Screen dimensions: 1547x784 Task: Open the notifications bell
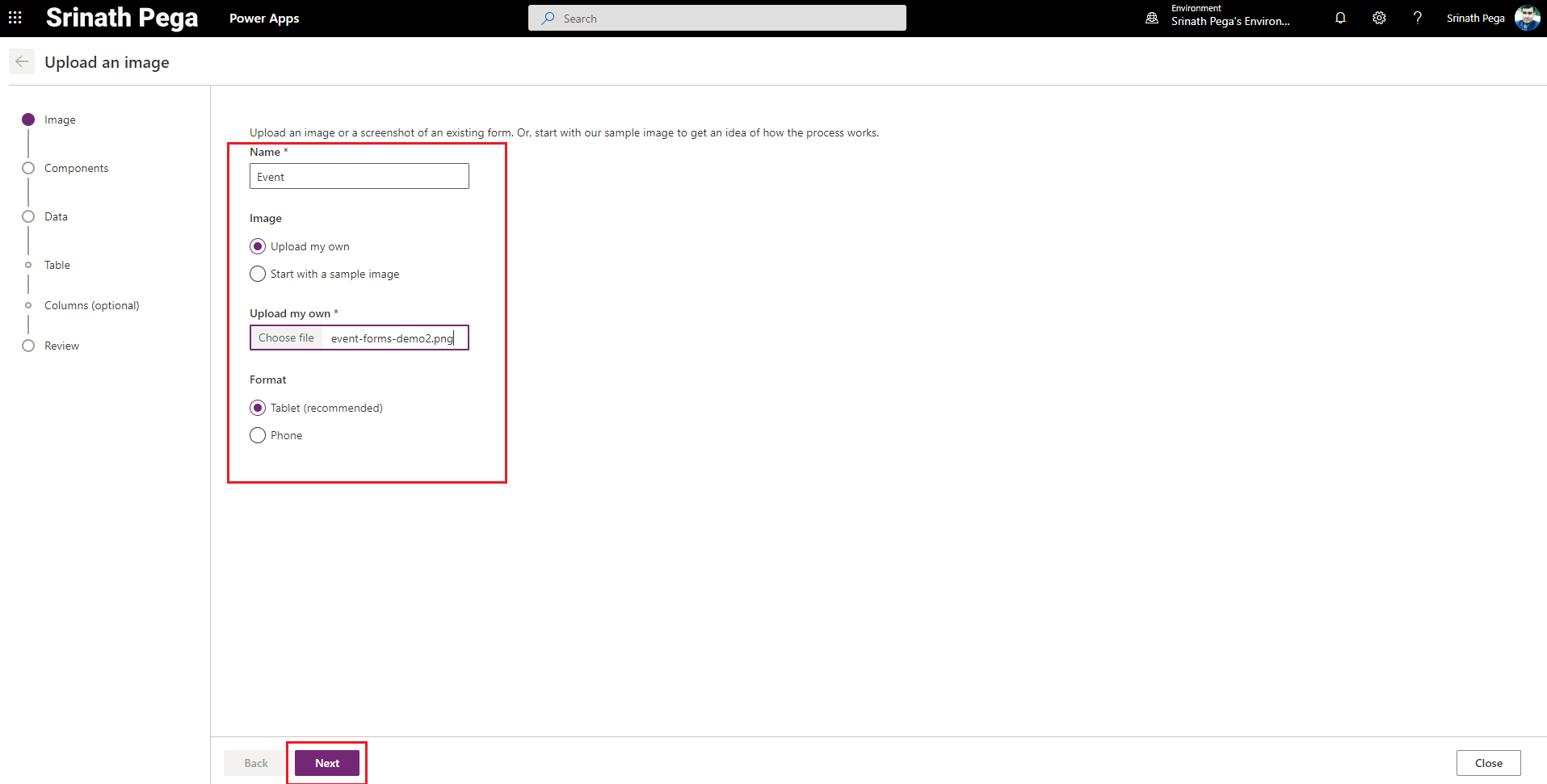[x=1340, y=18]
